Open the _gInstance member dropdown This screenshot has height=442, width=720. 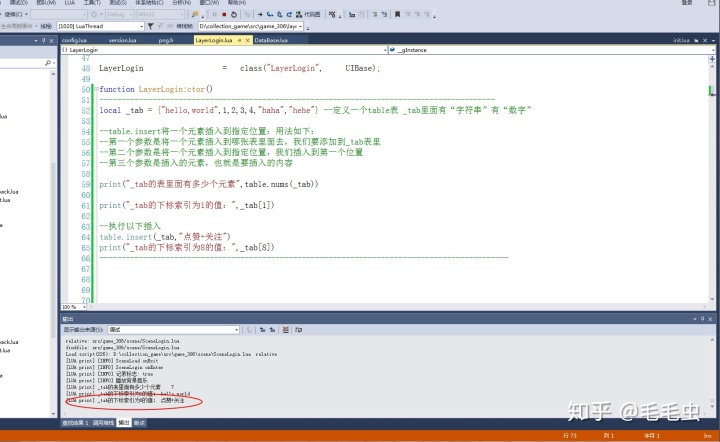pyautogui.click(x=553, y=50)
